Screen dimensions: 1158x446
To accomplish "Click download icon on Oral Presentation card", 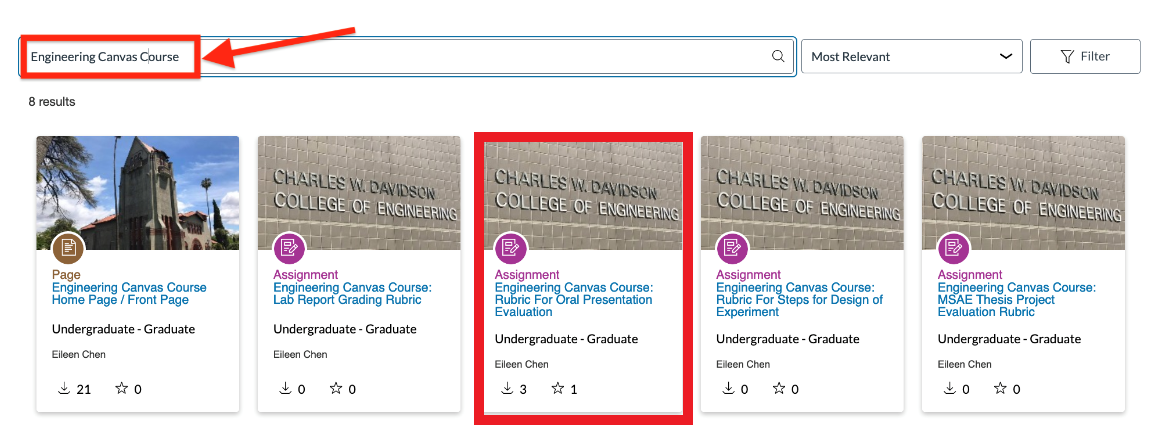I will click(507, 388).
